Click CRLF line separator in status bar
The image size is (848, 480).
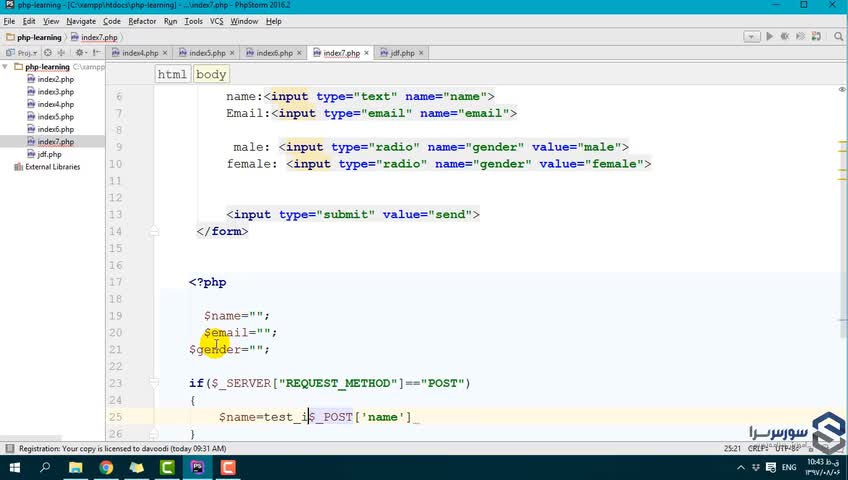click(757, 448)
